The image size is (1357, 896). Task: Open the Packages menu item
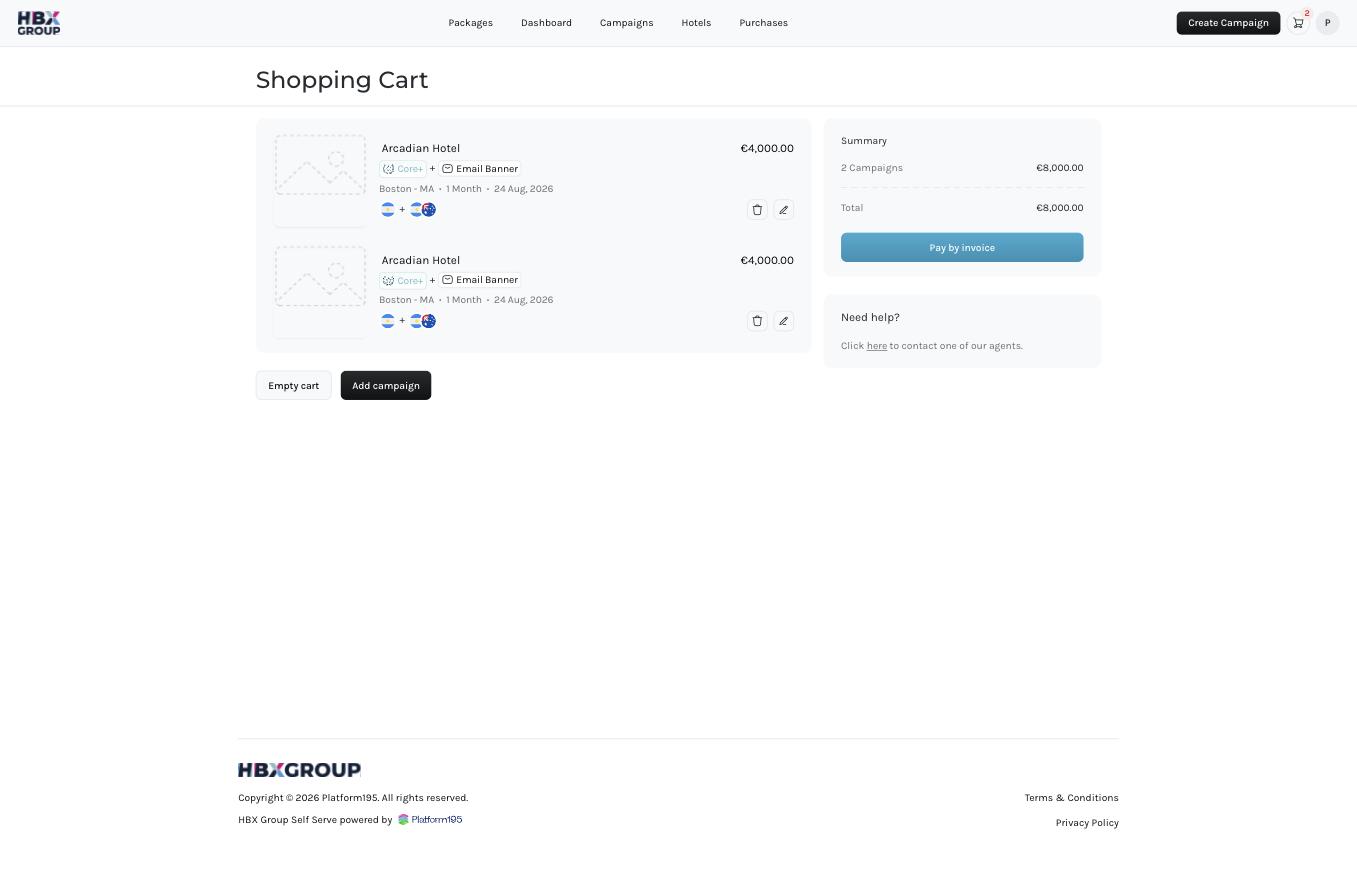[x=470, y=23]
